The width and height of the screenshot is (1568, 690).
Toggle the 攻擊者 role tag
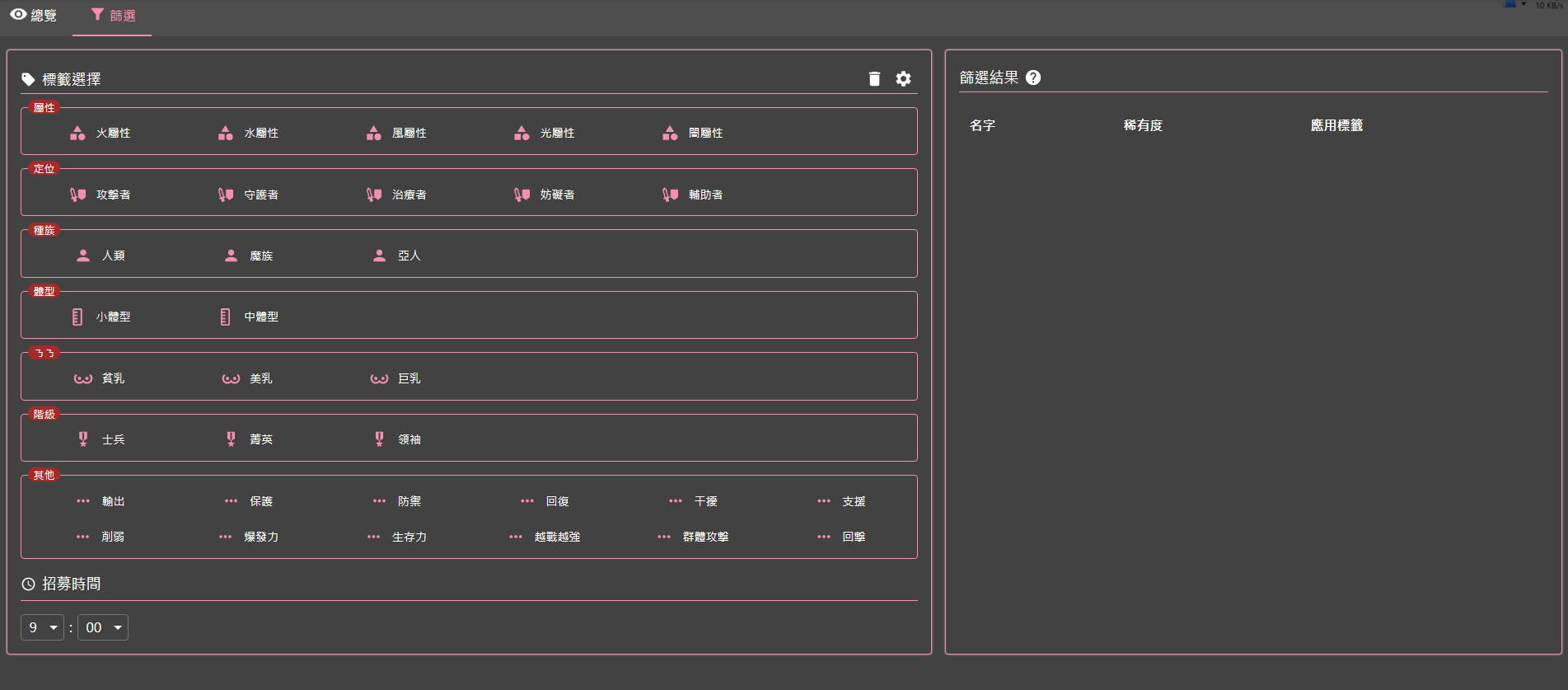(113, 195)
